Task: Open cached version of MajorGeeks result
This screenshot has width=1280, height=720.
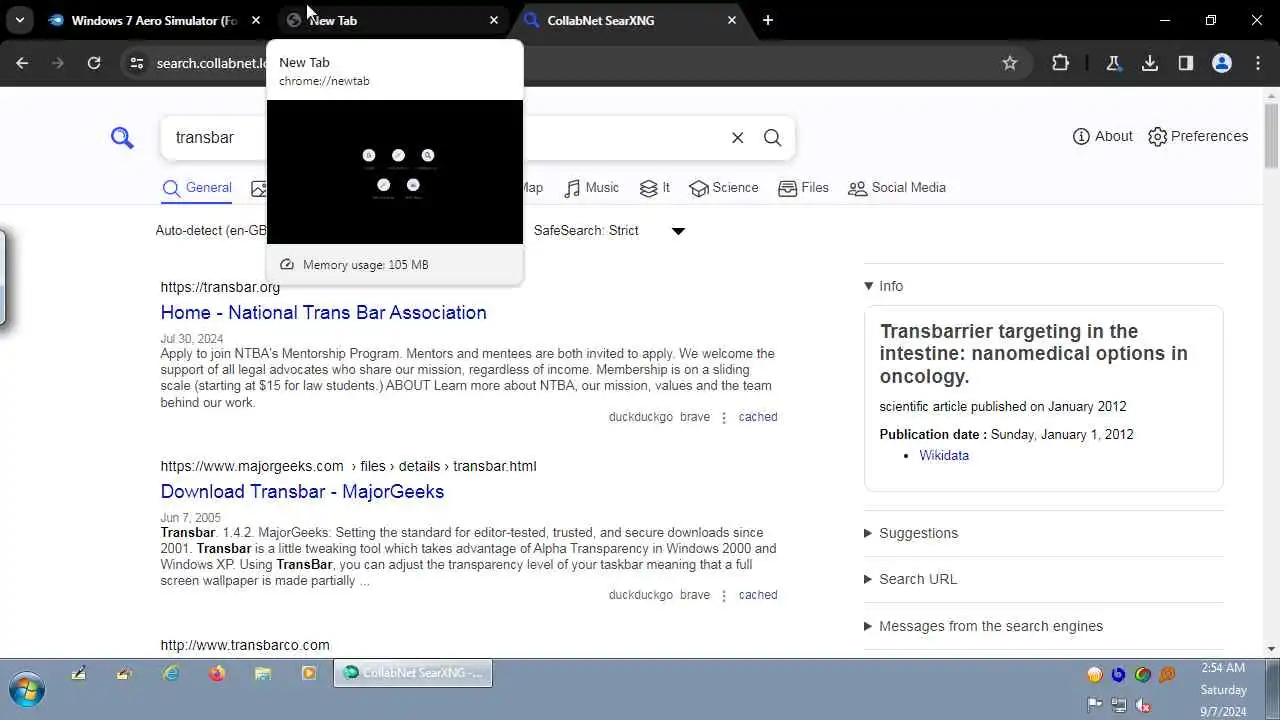Action: click(758, 595)
